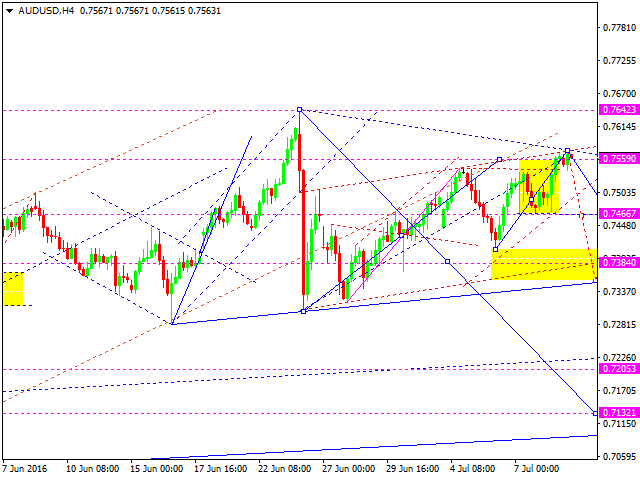Select trendline anchor at the 0.76423 peak
640x480 pixels.
tap(300, 109)
